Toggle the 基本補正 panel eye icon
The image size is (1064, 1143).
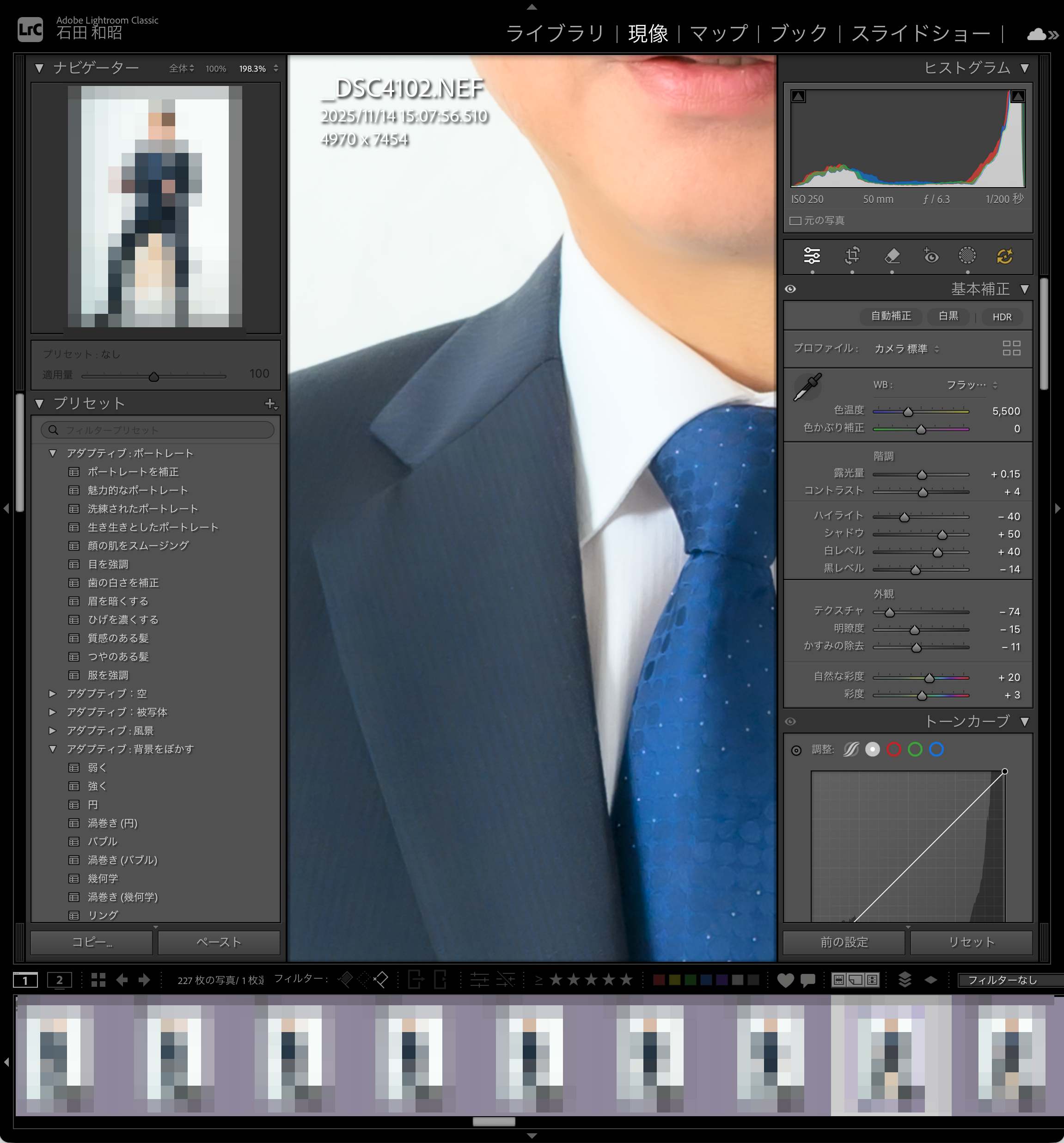pyautogui.click(x=791, y=288)
